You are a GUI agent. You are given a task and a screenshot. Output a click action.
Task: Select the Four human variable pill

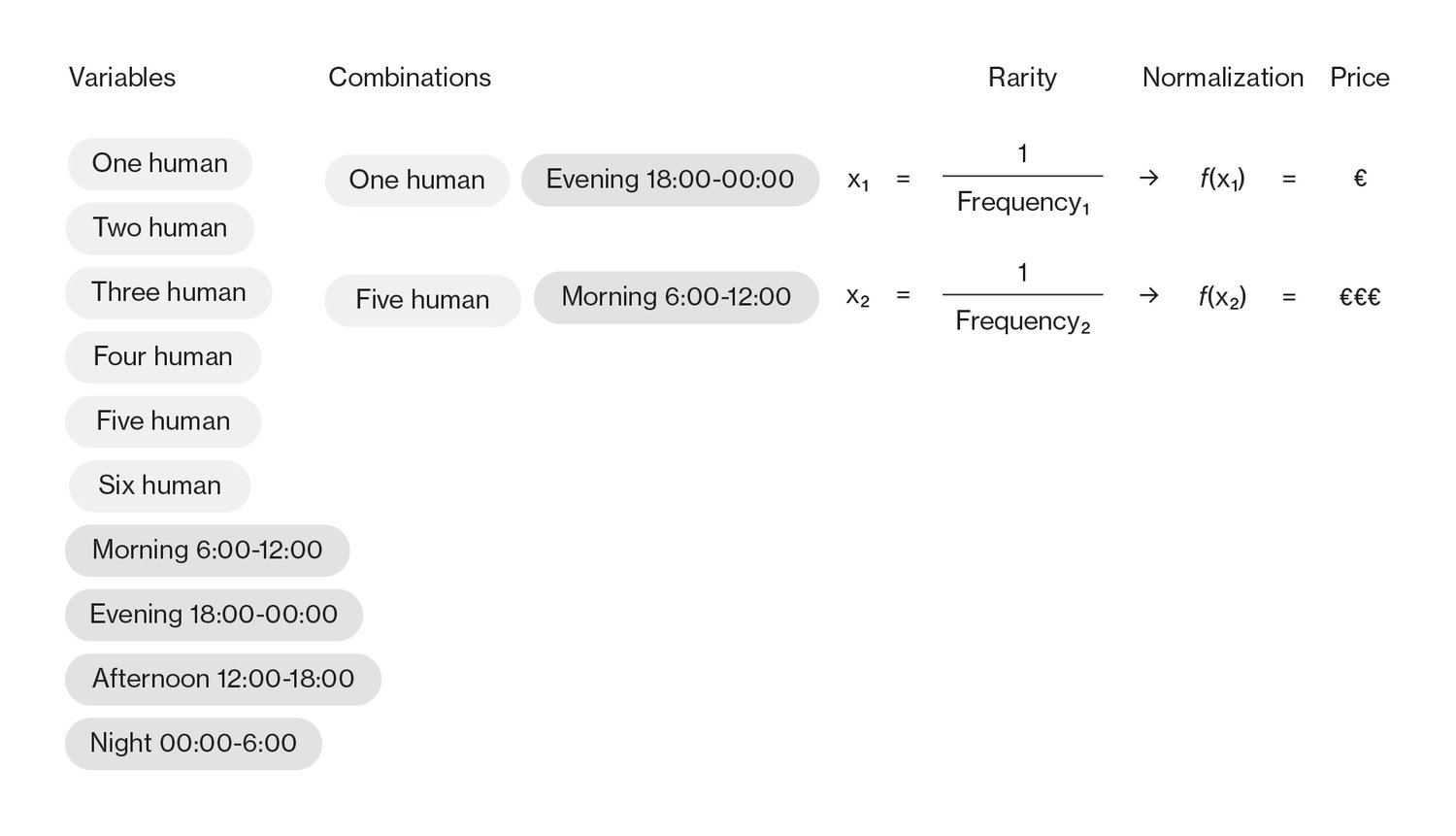pos(163,357)
